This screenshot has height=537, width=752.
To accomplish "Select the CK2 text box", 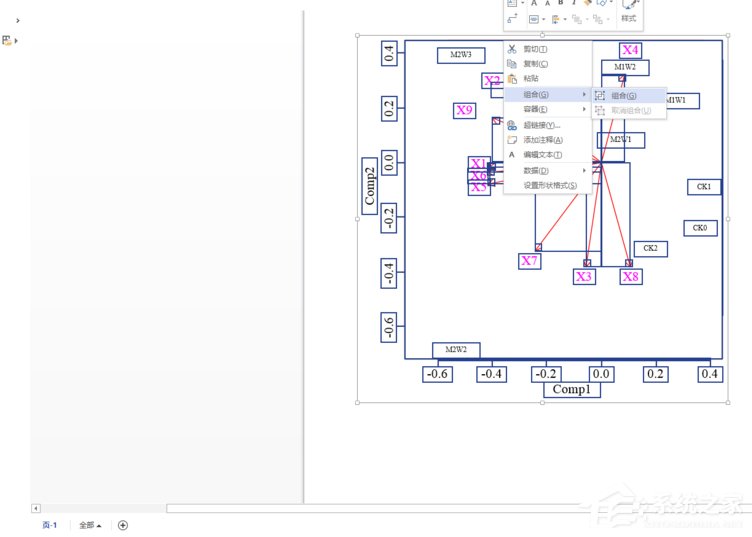I will (650, 248).
